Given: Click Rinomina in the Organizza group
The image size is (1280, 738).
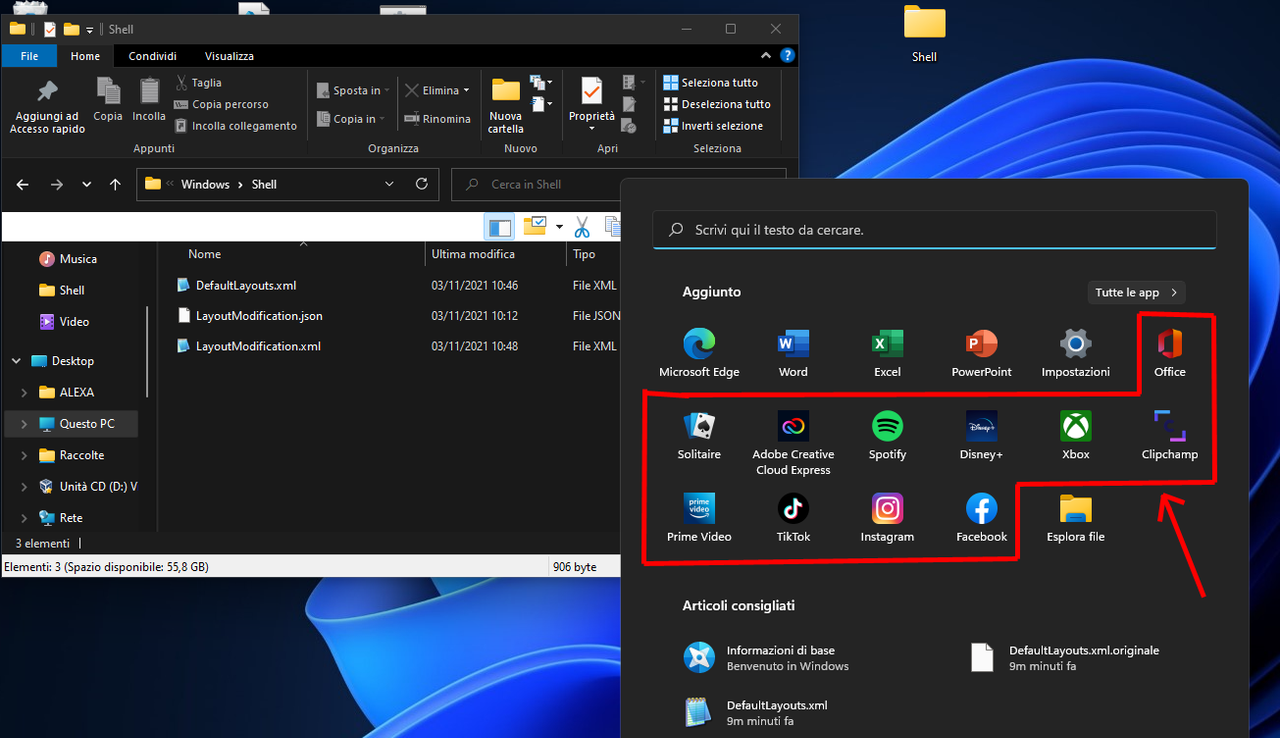Looking at the screenshot, I should 437,119.
